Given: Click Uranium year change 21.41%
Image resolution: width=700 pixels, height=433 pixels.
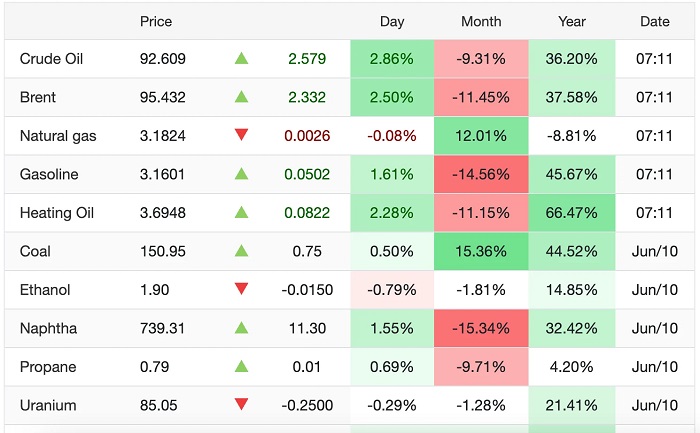Looking at the screenshot, I should point(571,405).
